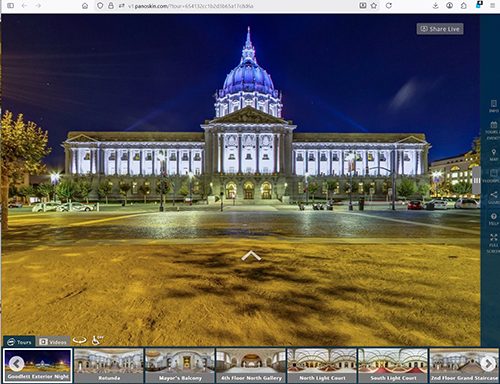The image size is (500, 384).
Task: Click the site security padlock icon
Action: pyautogui.click(x=111, y=6)
